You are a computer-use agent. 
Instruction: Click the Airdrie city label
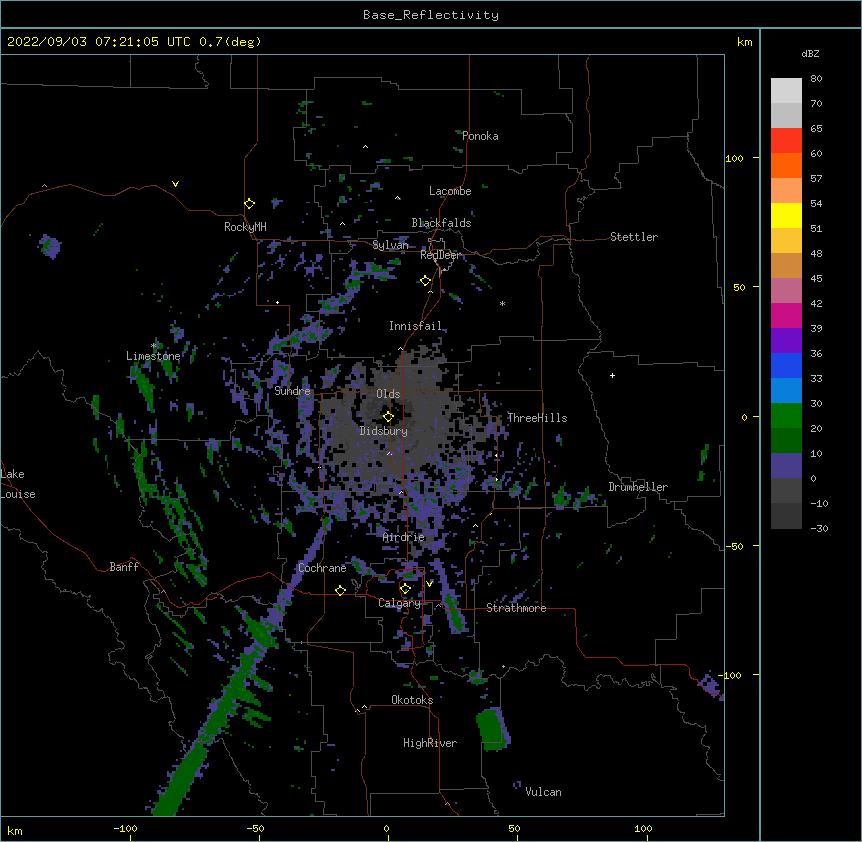pyautogui.click(x=404, y=537)
